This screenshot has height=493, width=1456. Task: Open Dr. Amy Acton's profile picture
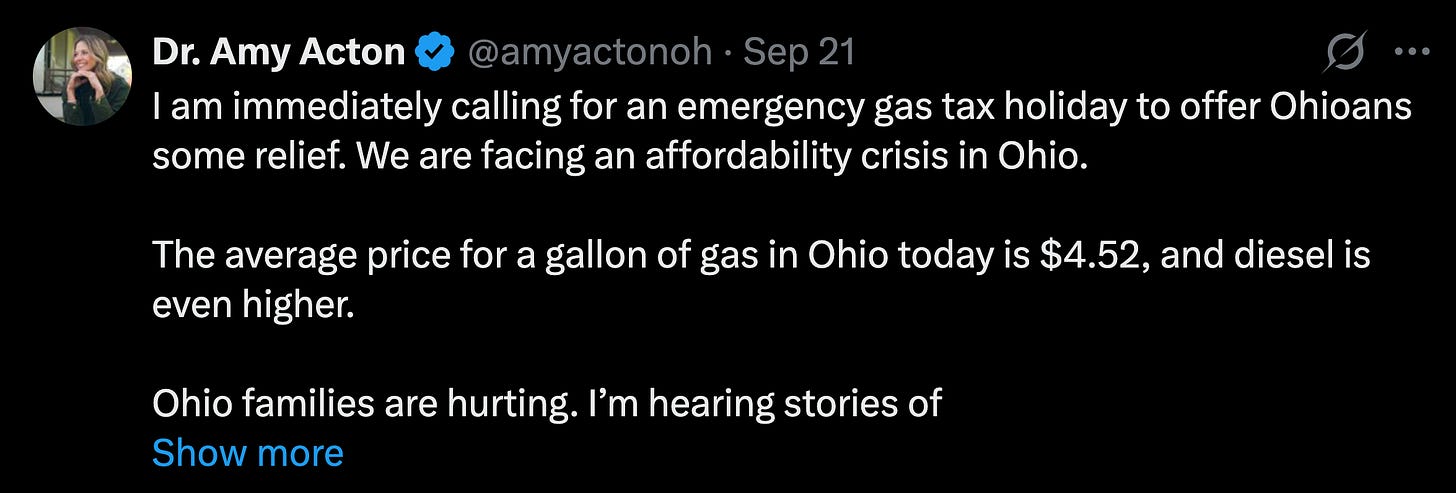point(83,78)
